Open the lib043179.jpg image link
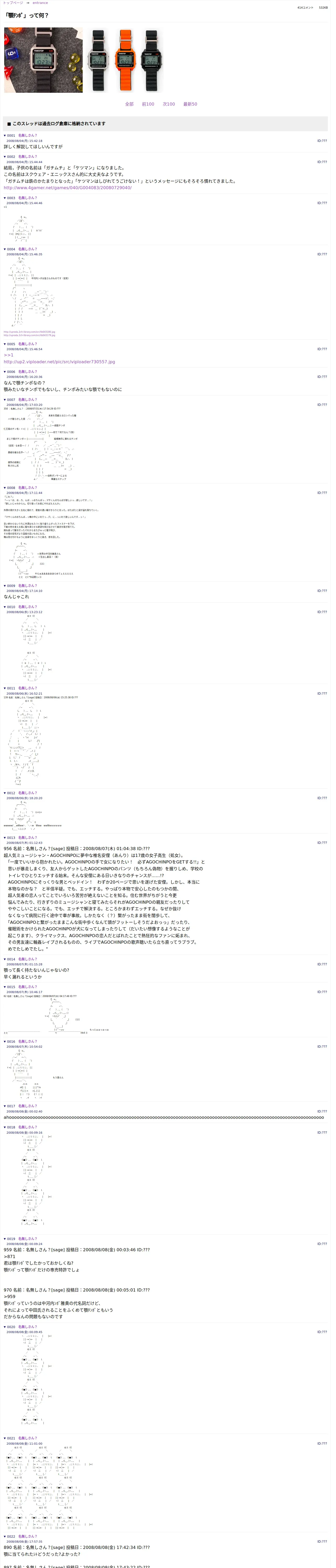This screenshot has width=336, height=1568. pos(29,335)
